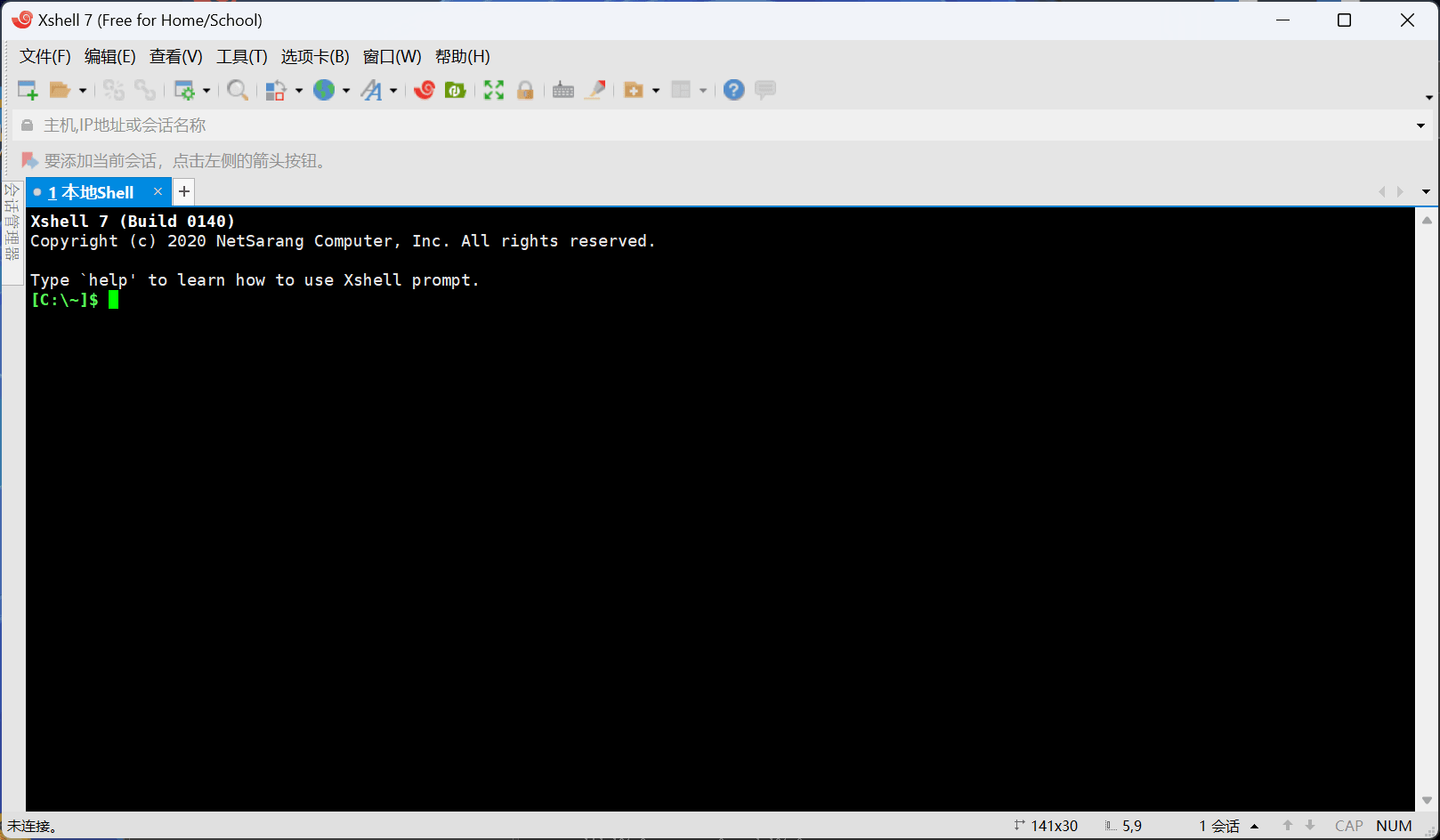Click the 未连接 status text
1440x840 pixels.
point(32,827)
